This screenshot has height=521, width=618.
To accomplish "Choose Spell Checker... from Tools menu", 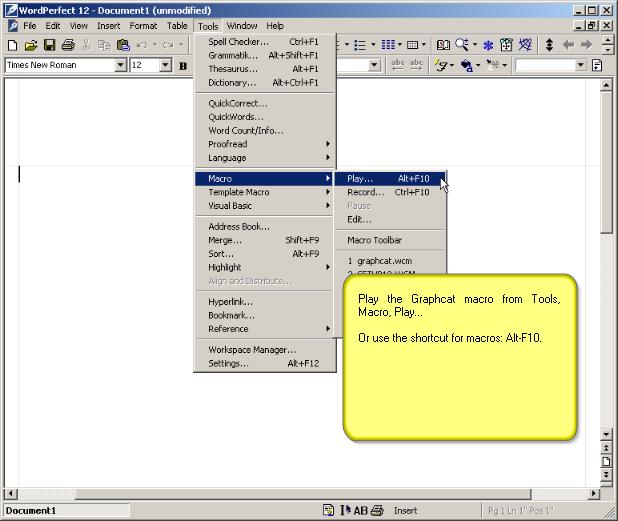I will (264, 42).
